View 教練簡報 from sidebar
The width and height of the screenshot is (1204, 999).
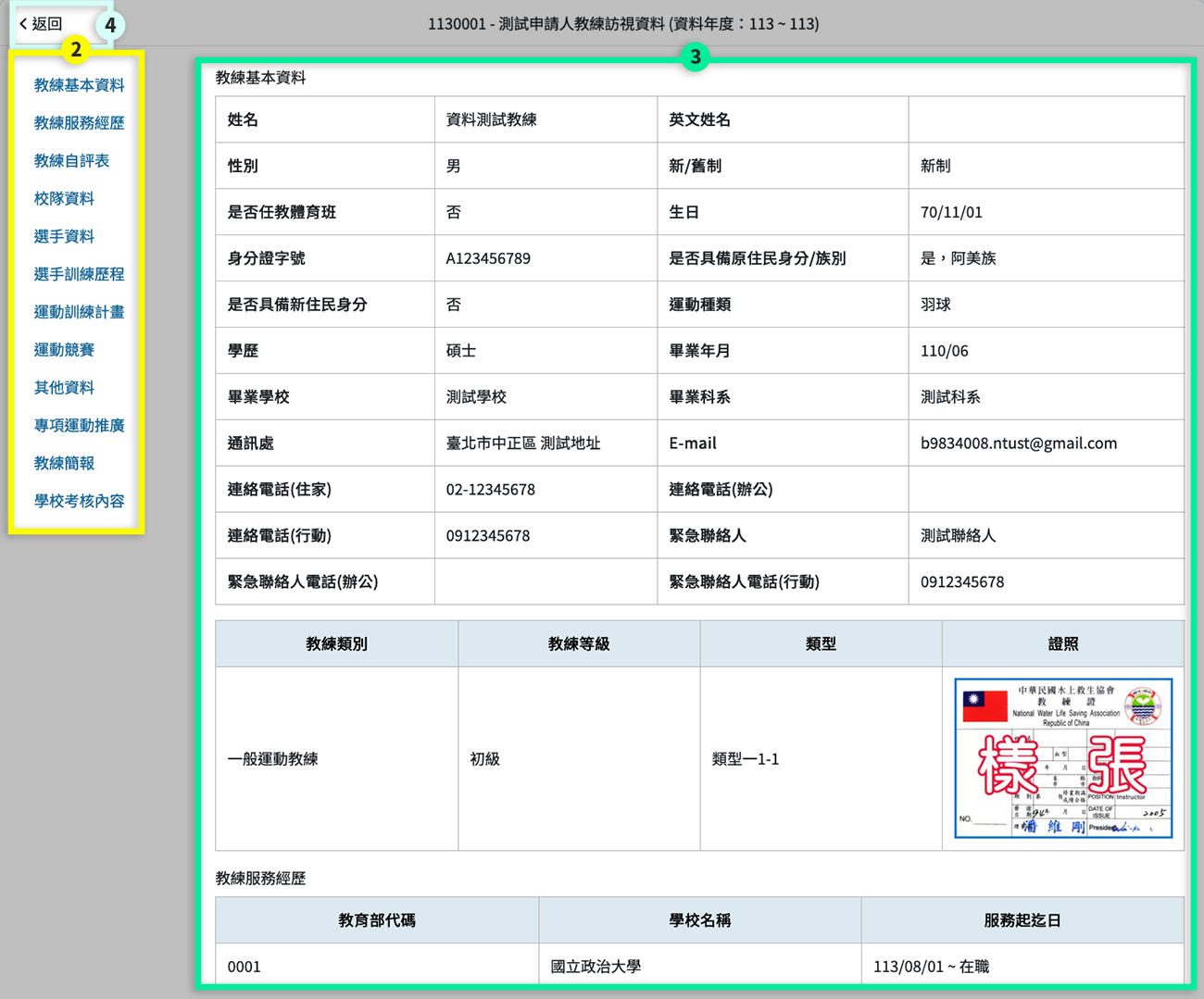(x=64, y=464)
